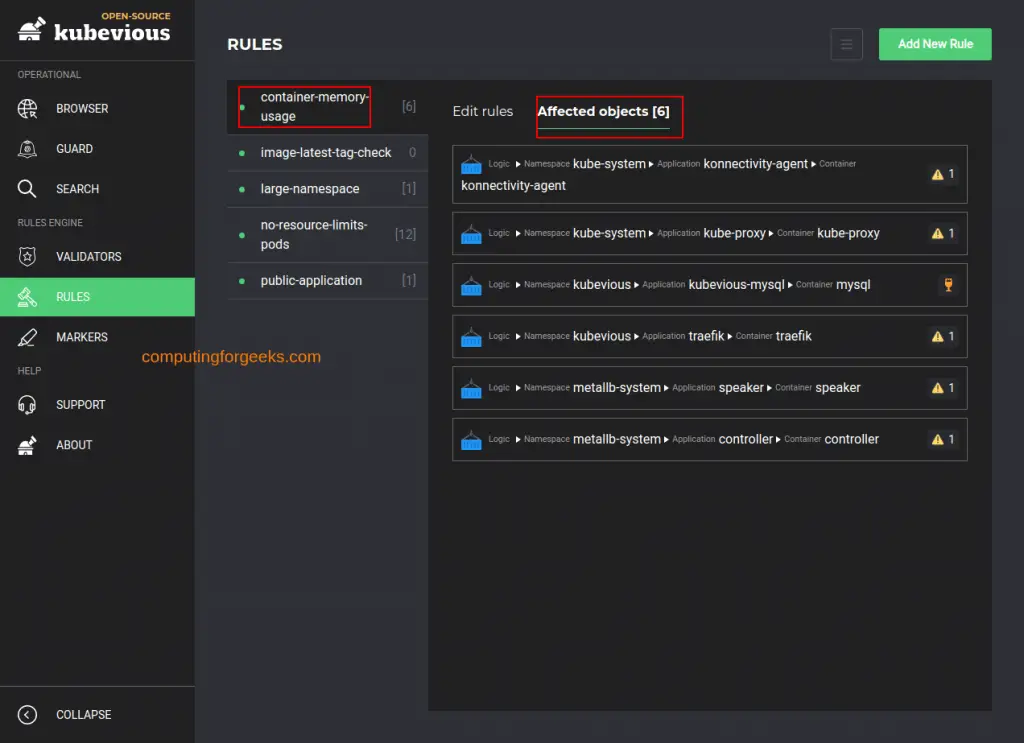Viewport: 1024px width, 743px height.
Task: Select public-application rule
Action: click(328, 281)
